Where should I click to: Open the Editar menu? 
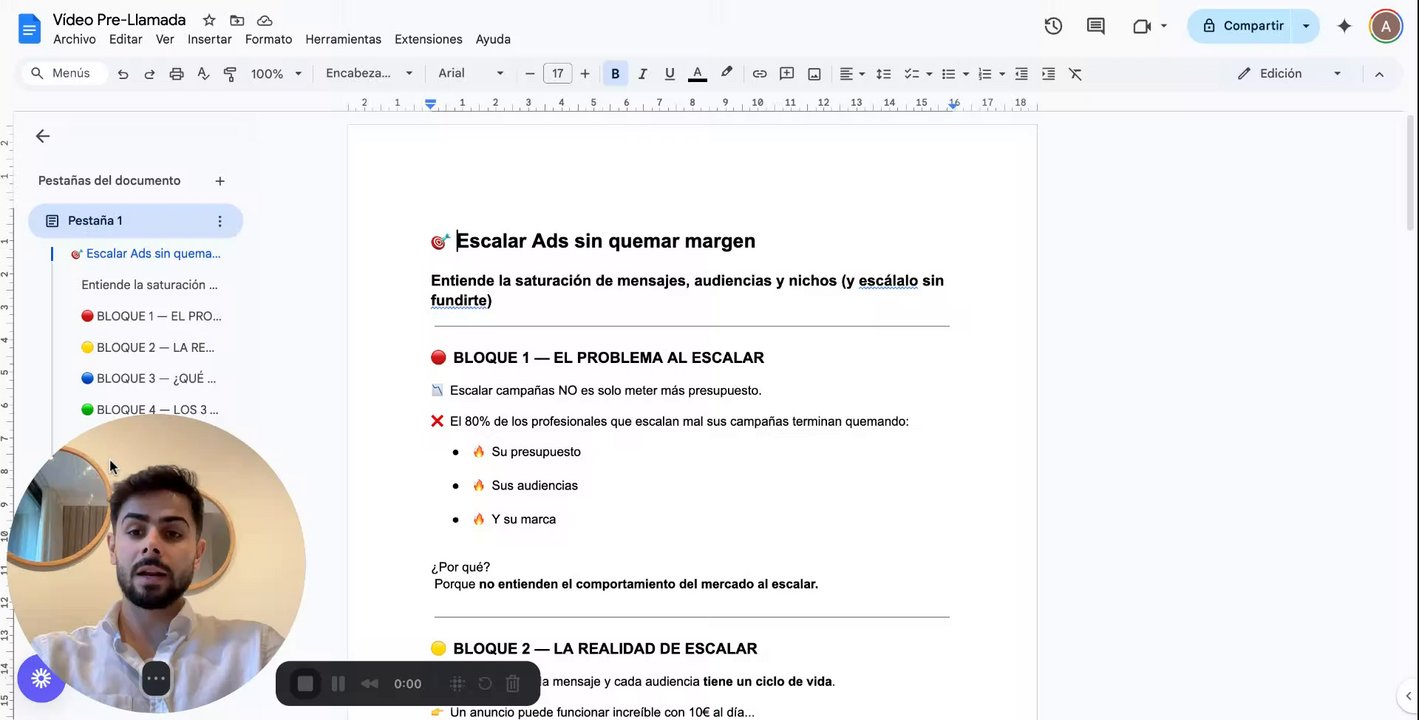125,39
